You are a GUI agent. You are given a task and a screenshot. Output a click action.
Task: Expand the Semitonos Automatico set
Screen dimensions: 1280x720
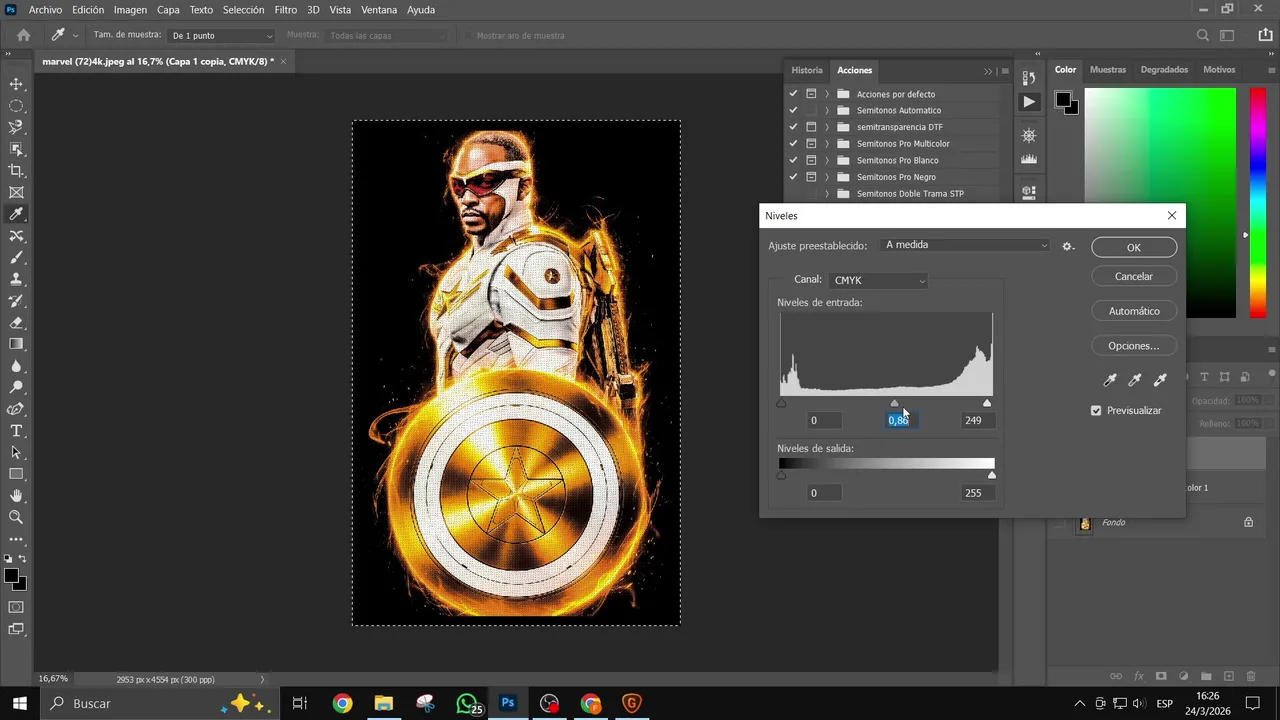point(827,110)
